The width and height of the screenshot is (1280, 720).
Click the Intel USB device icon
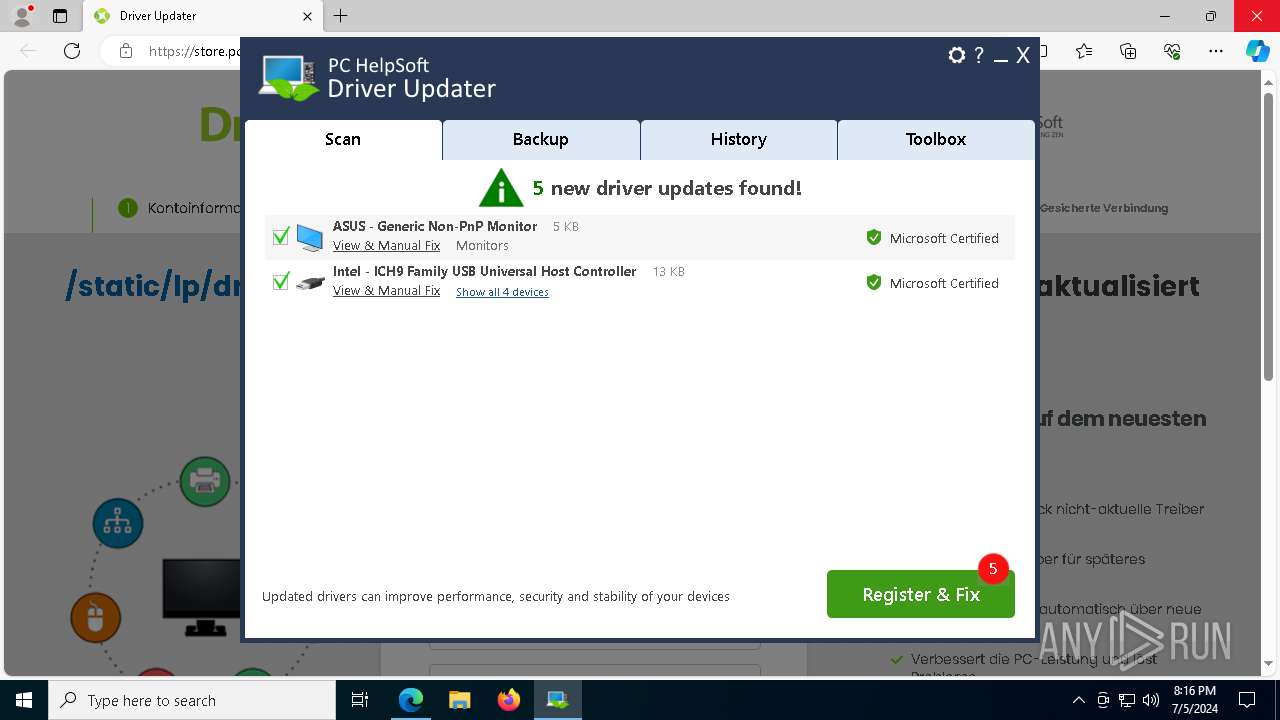[x=310, y=283]
